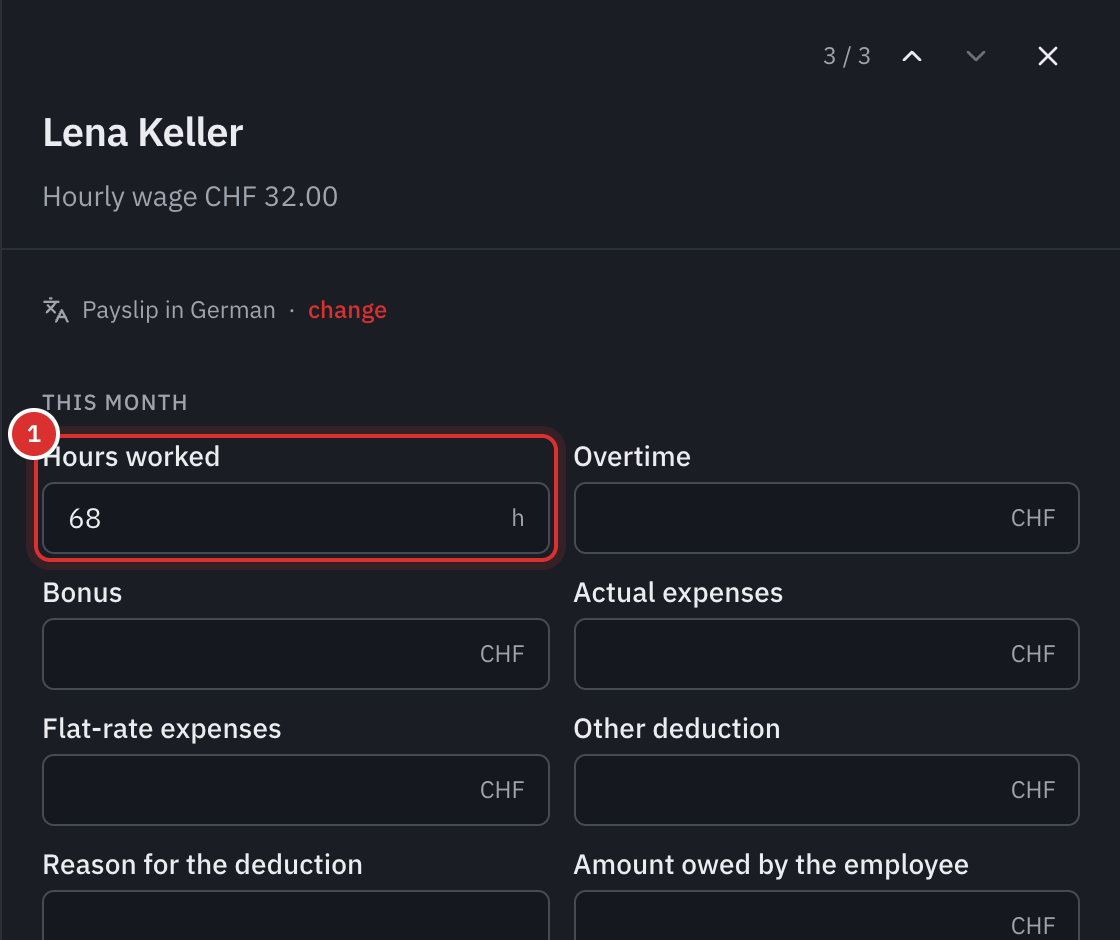Screen dimensions: 1120x940
Task: Click the Actual expenses label
Action: coord(679,593)
